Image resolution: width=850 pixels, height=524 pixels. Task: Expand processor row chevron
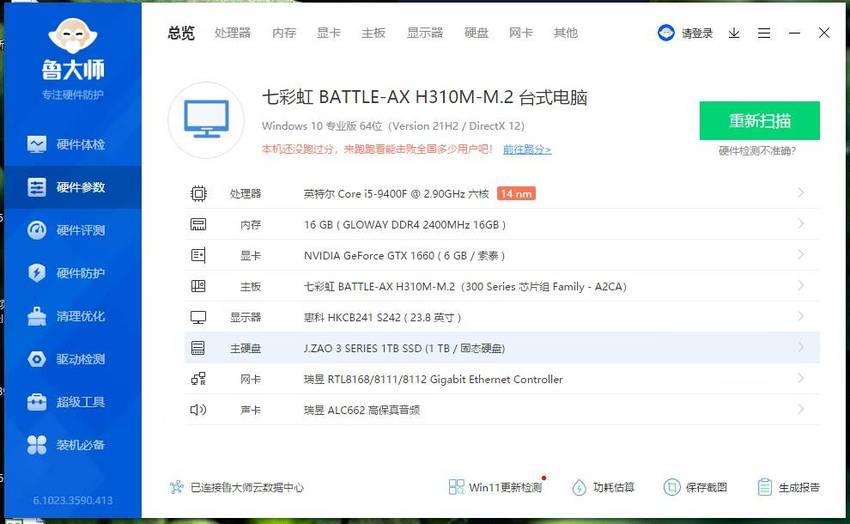coord(801,193)
